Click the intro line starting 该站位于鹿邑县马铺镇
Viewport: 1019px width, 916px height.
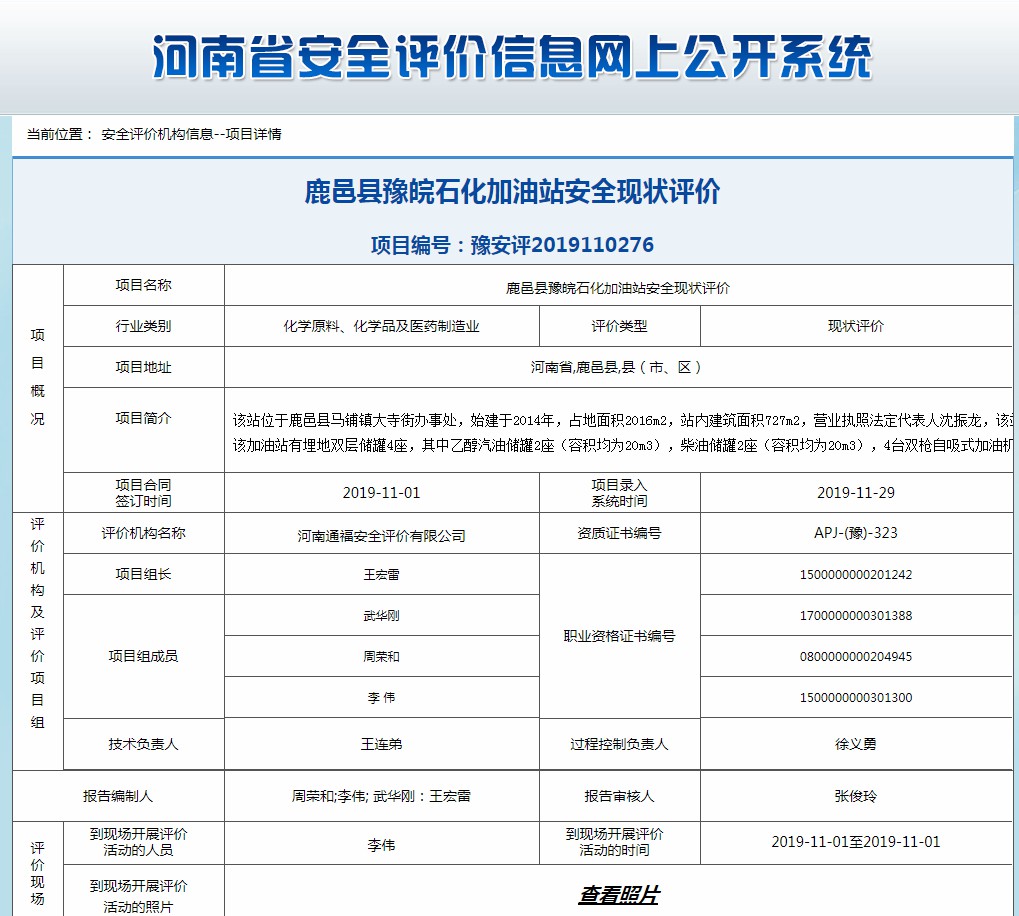coord(622,420)
